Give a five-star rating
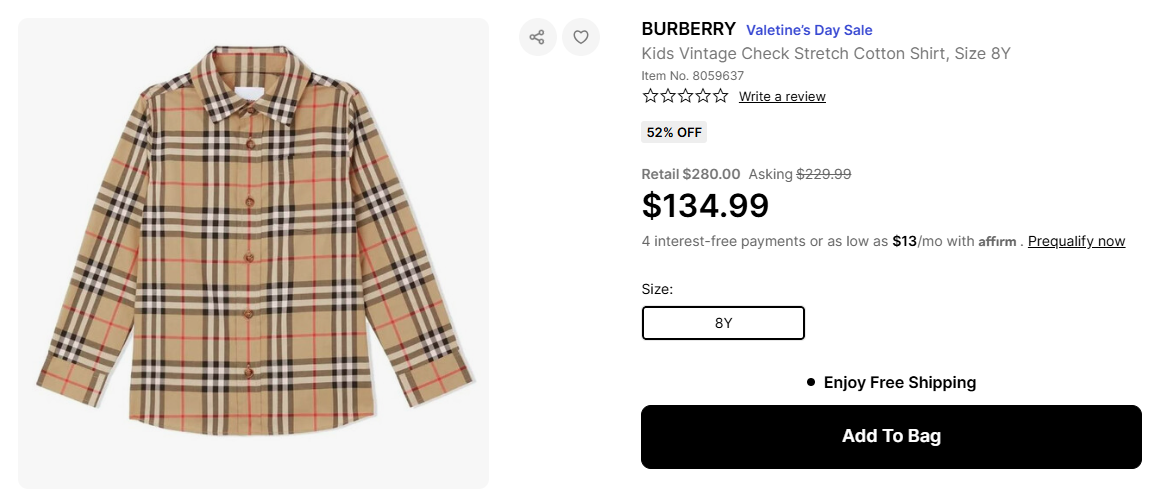The width and height of the screenshot is (1157, 501). (x=720, y=96)
